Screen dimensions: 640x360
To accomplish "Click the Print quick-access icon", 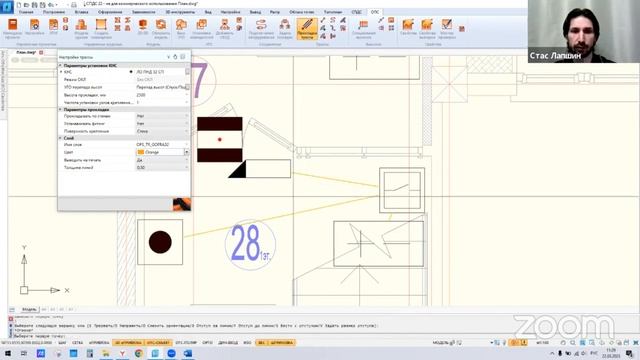I will (x=73, y=4).
